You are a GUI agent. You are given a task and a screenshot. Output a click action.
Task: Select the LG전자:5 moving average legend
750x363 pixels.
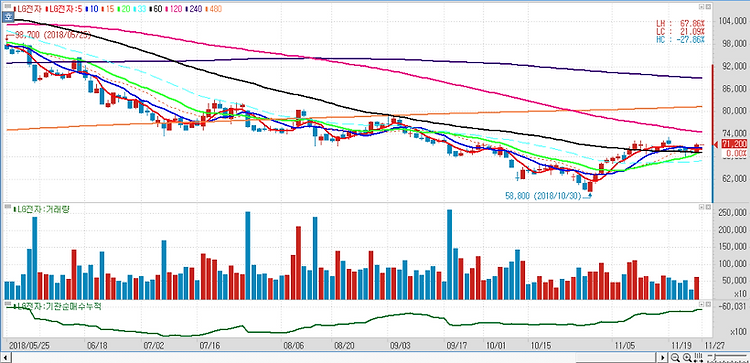click(x=64, y=9)
